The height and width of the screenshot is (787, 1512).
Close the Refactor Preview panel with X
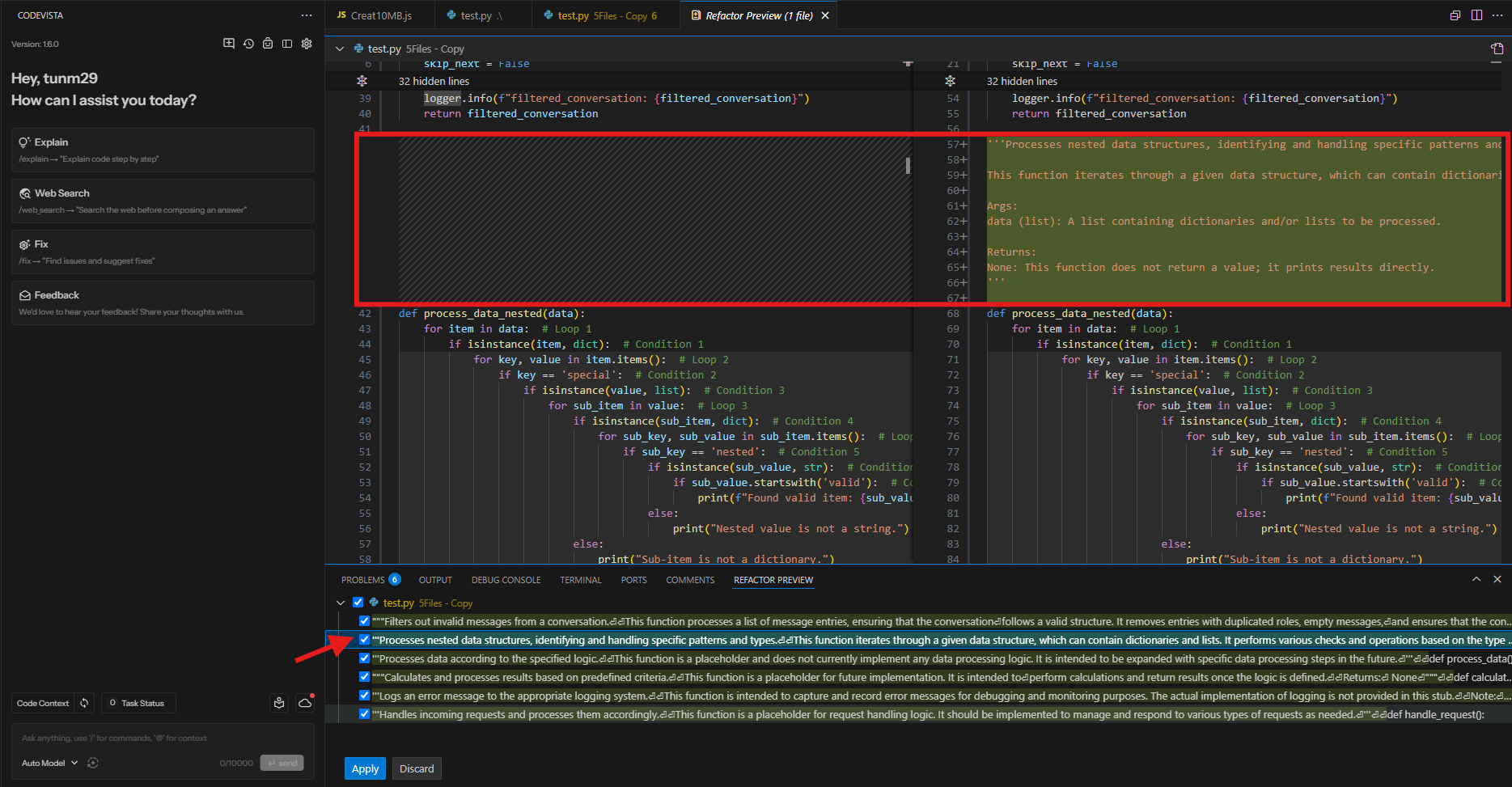click(x=1497, y=579)
